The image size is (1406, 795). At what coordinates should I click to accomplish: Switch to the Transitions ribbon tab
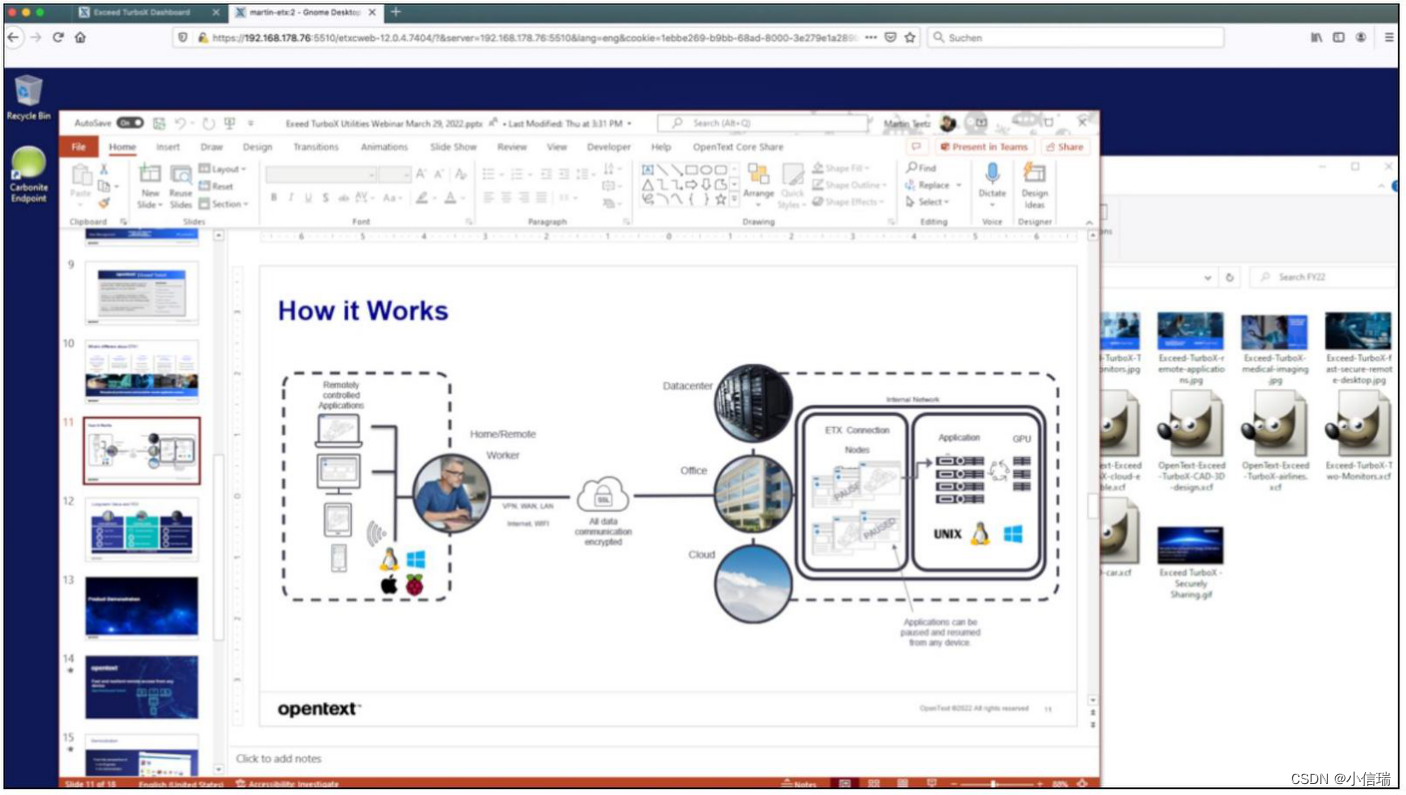(x=316, y=146)
